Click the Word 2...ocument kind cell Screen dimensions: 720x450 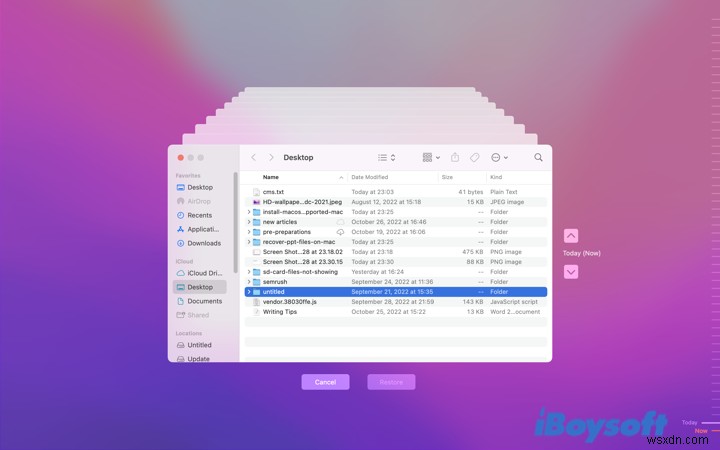pyautogui.click(x=515, y=312)
